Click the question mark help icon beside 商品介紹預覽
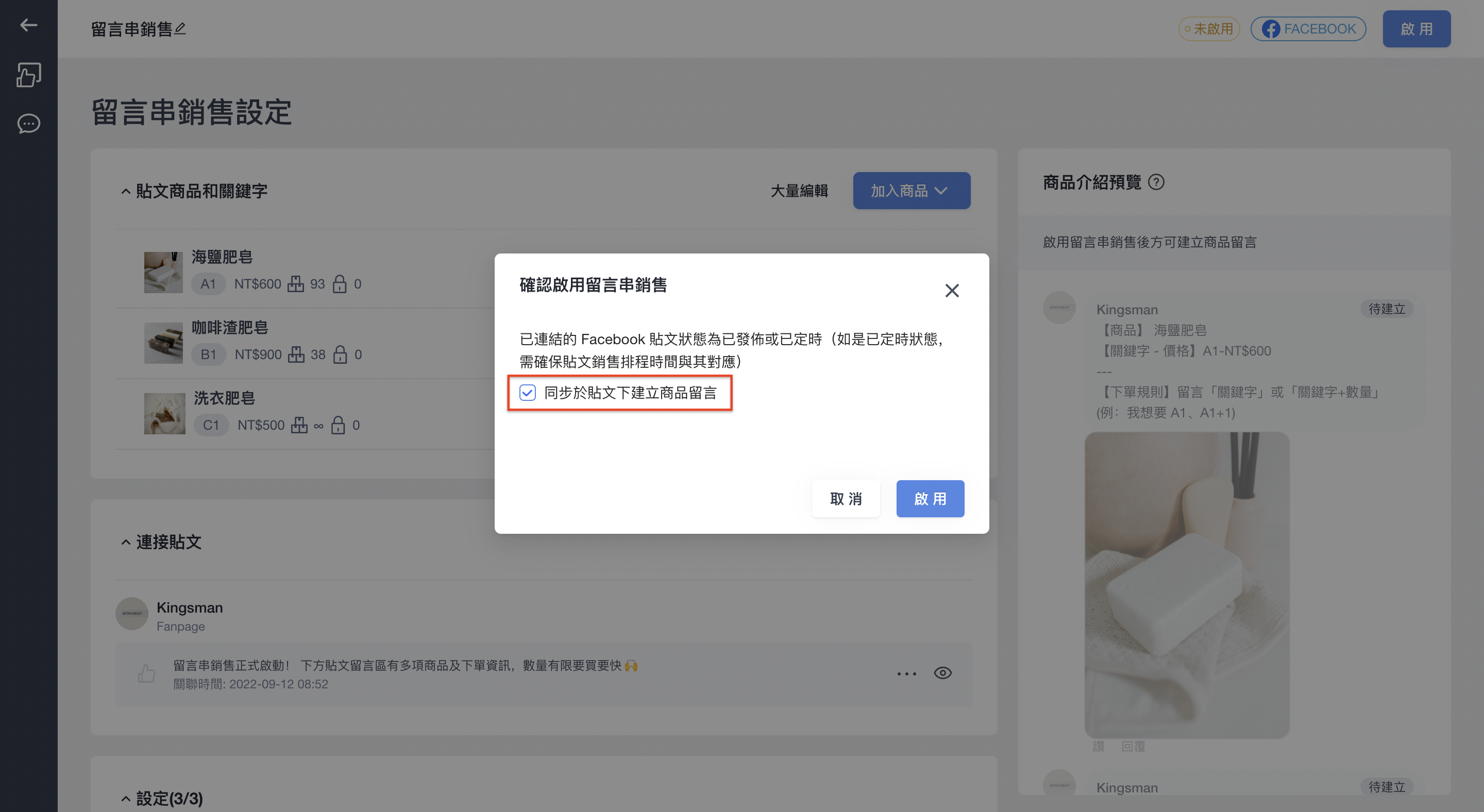This screenshot has height=812, width=1484. [1156, 182]
